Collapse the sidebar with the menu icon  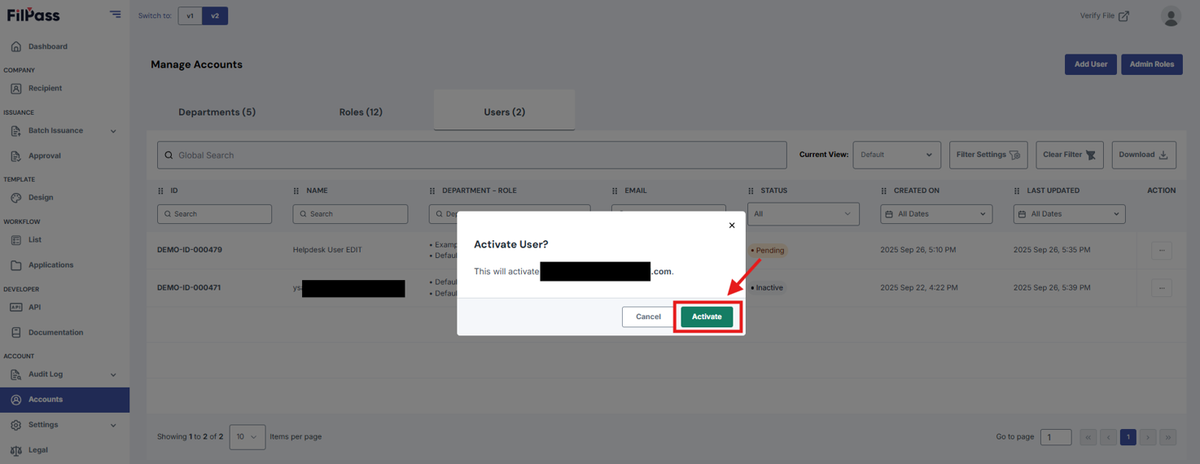[x=115, y=14]
